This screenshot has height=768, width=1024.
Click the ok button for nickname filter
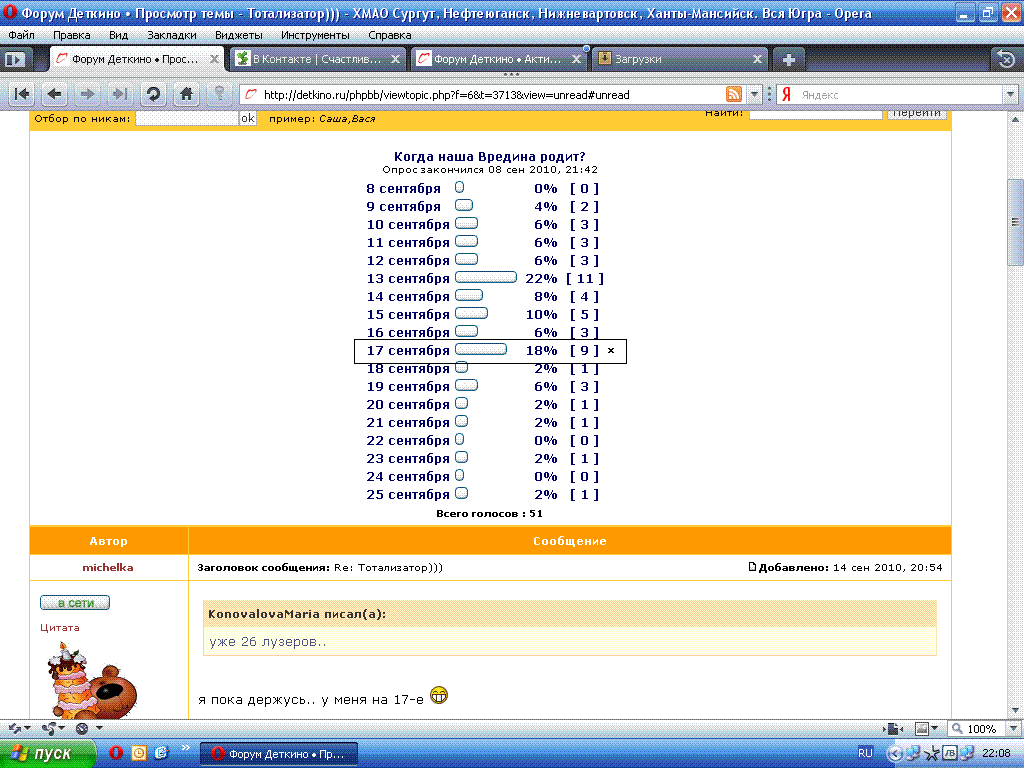[x=248, y=118]
